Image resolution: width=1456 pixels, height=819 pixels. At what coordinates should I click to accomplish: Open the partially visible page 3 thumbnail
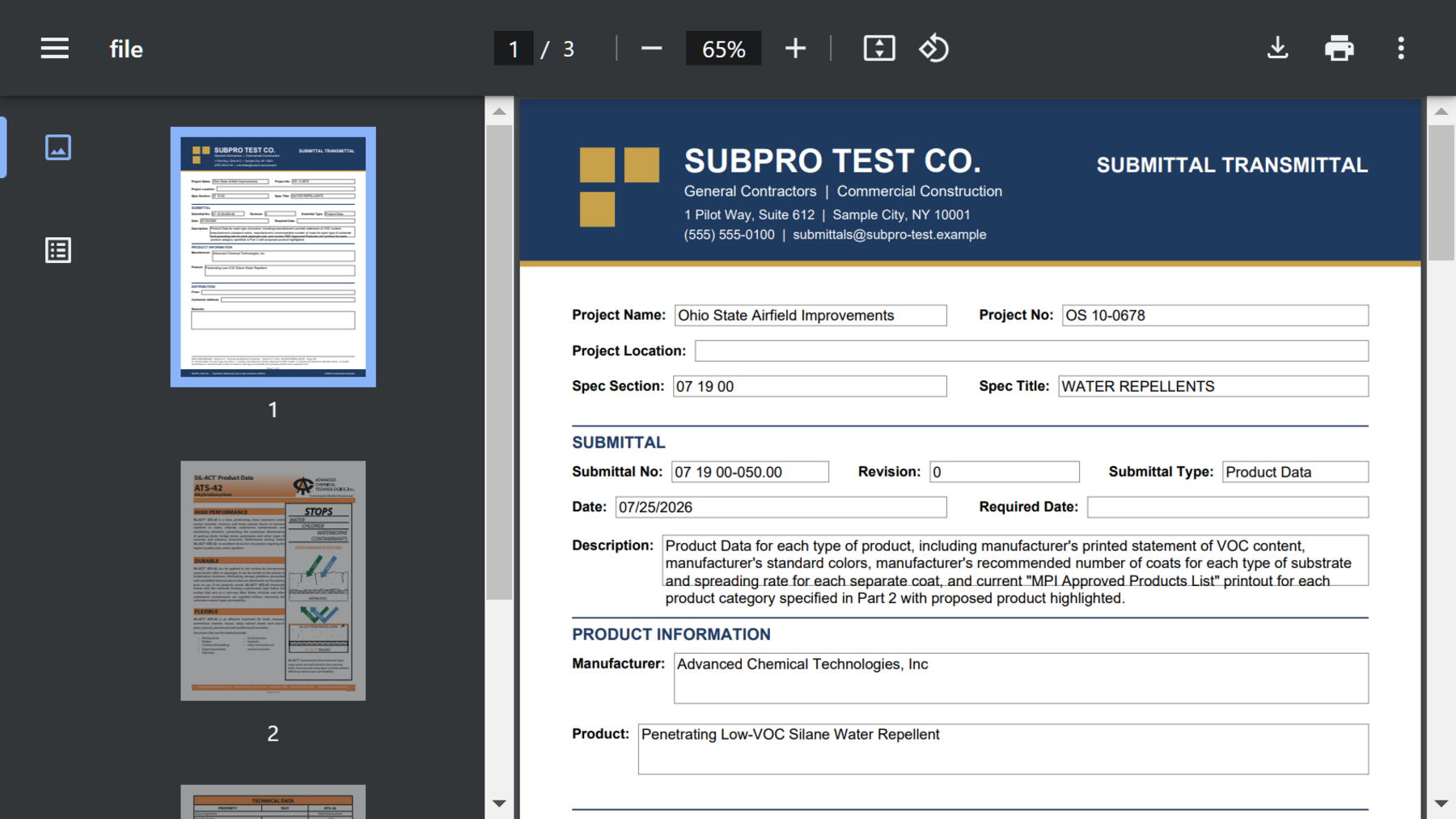tap(273, 801)
